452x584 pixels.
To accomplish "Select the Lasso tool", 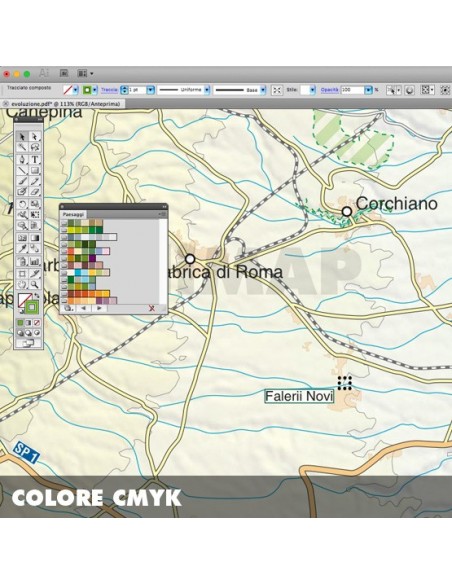I will 35,147.
